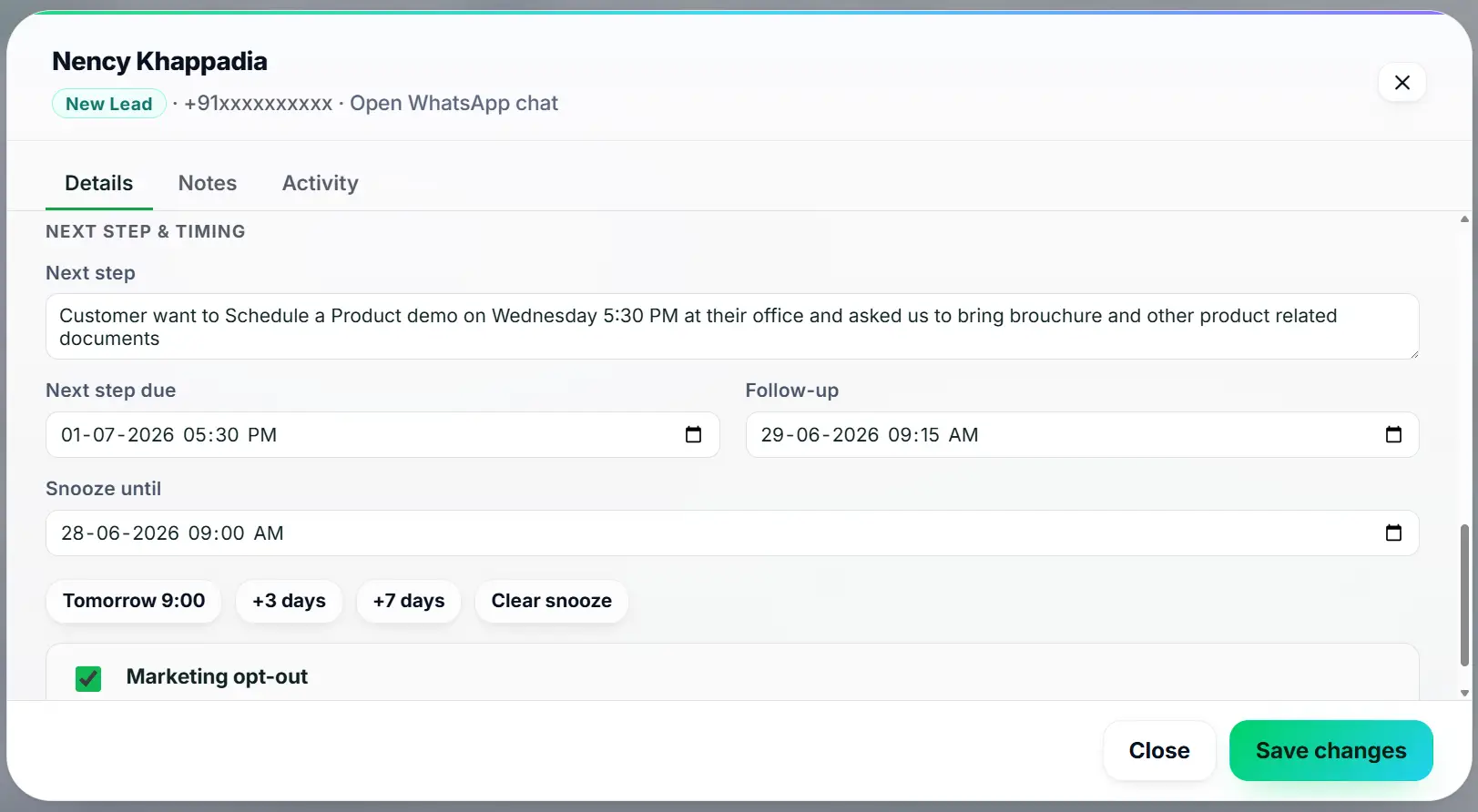1478x812 pixels.
Task: Click the scrollbar up arrow
Action: 1464,219
